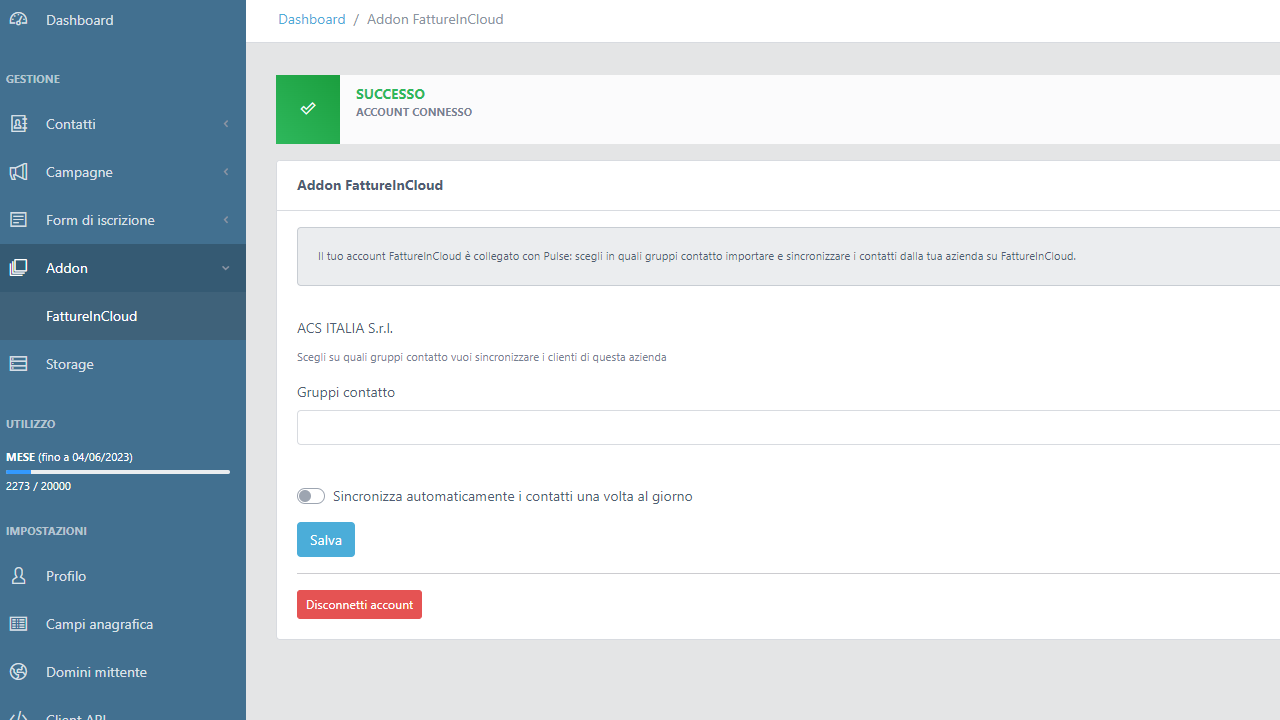Click the Gruppi contatto field label
1280x720 pixels.
point(346,392)
